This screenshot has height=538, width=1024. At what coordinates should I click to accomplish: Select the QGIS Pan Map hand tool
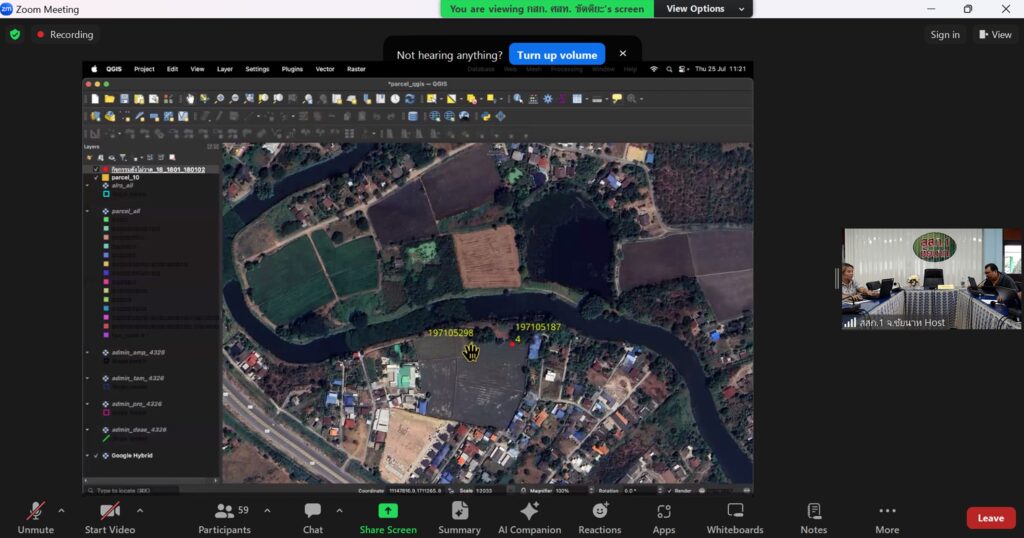(x=190, y=99)
